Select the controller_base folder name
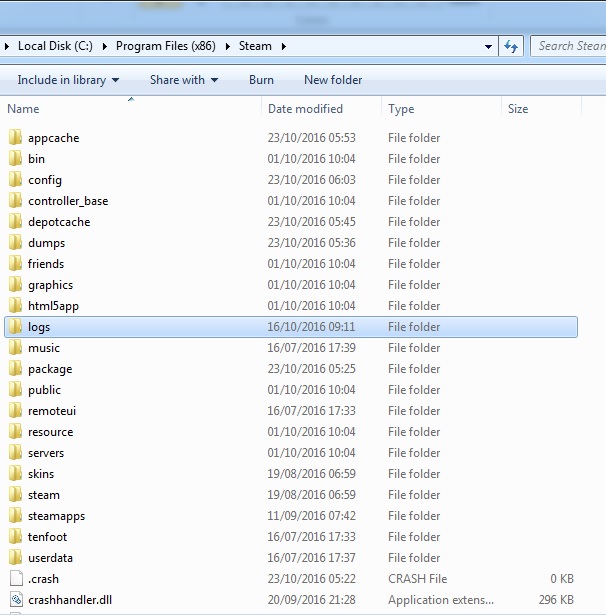Image resolution: width=606 pixels, height=615 pixels. [x=68, y=201]
